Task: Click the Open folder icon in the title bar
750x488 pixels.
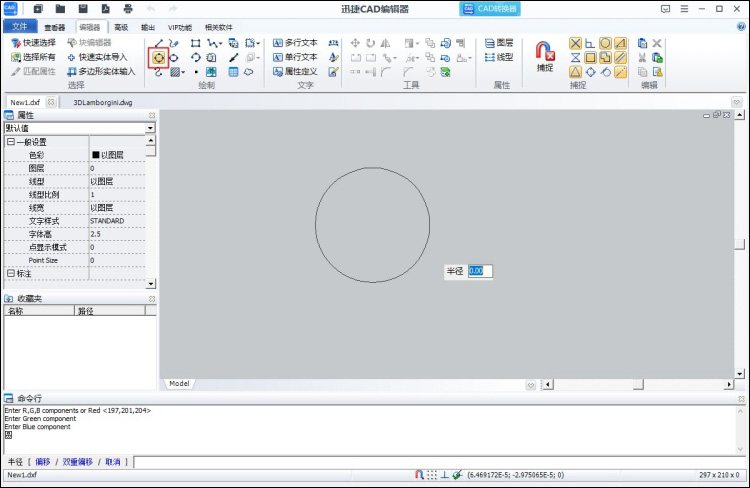Action: pos(60,9)
